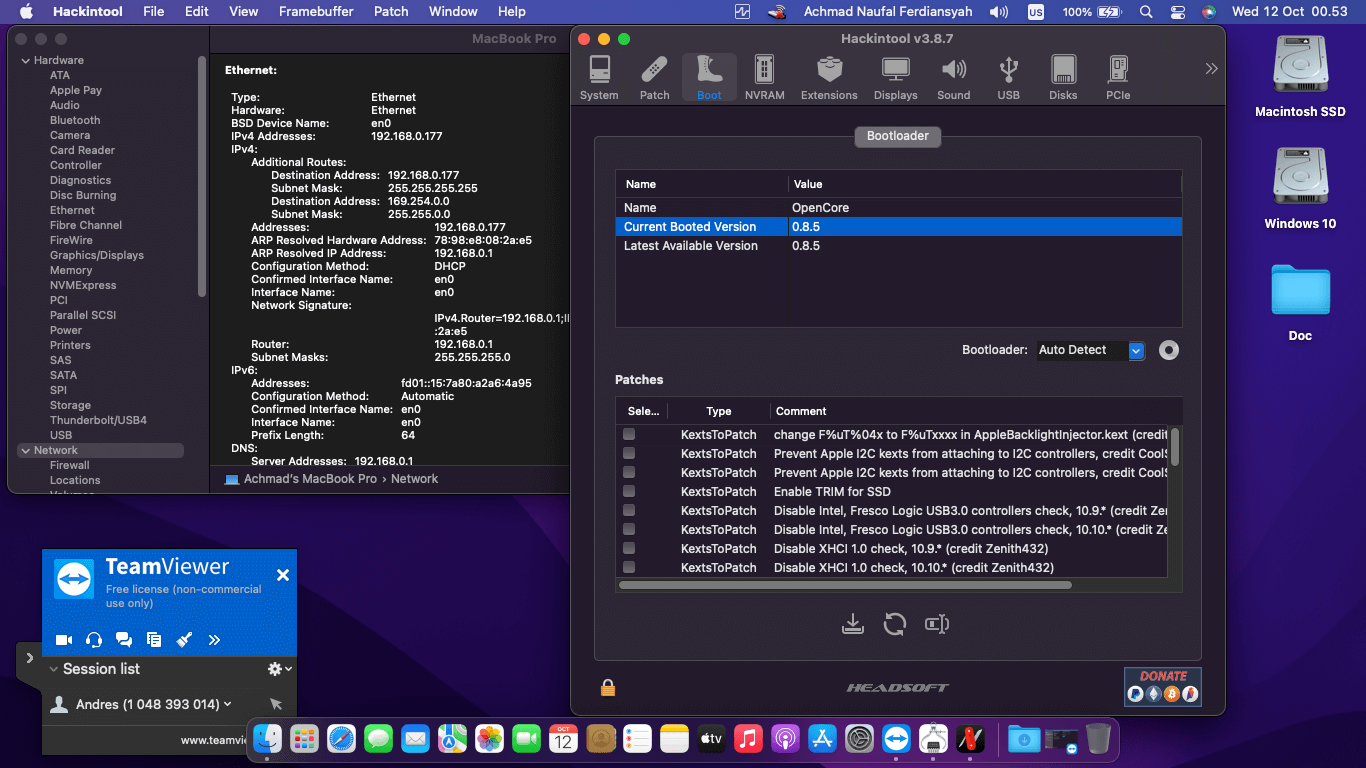The image size is (1366, 768).
Task: Select Firewall in System Information sidebar
Action: [70, 465]
